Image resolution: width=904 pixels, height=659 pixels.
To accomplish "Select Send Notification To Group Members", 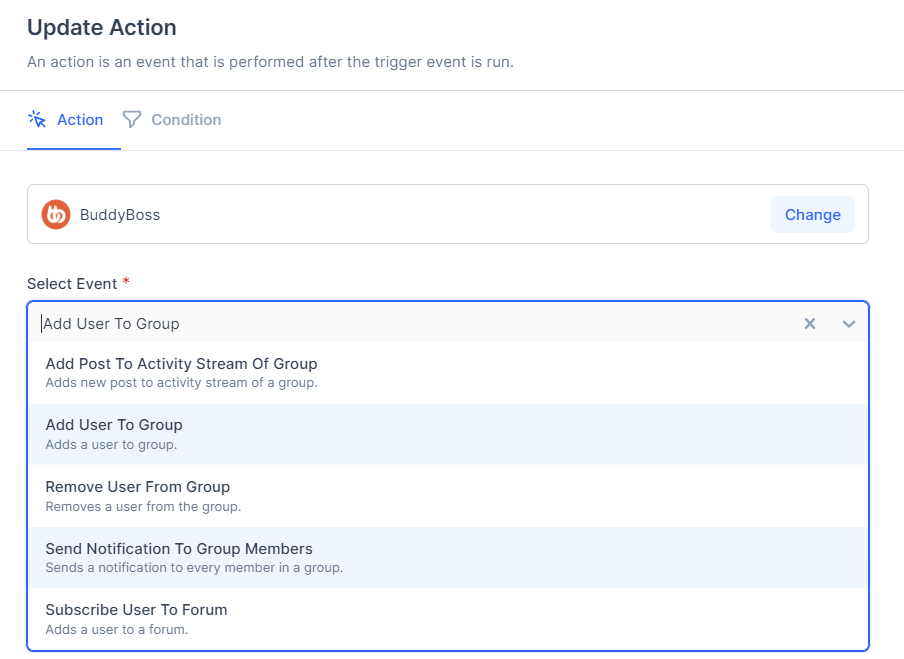I will (179, 549).
